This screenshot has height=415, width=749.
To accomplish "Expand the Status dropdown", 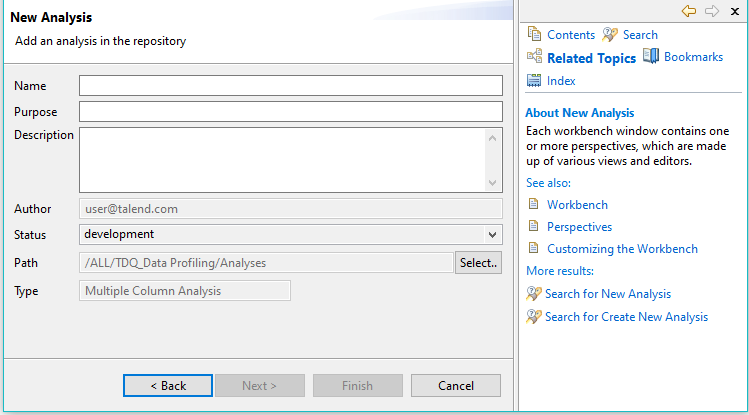I will (x=491, y=234).
